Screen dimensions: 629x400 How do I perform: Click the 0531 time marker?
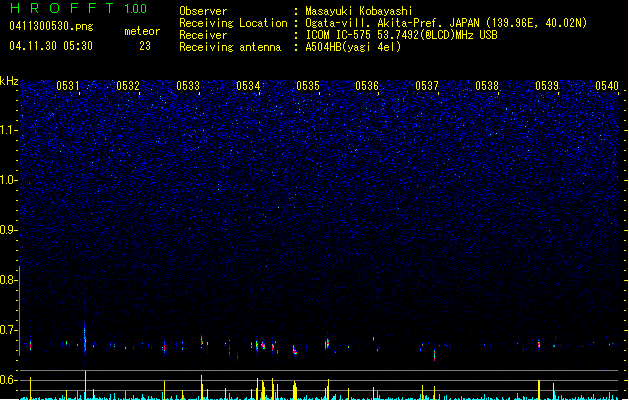(x=68, y=86)
